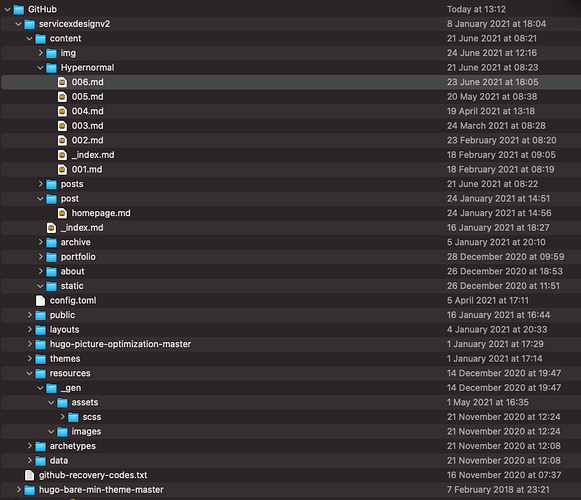Select the file name homepage.md
The height and width of the screenshot is (500, 581).
coord(101,213)
